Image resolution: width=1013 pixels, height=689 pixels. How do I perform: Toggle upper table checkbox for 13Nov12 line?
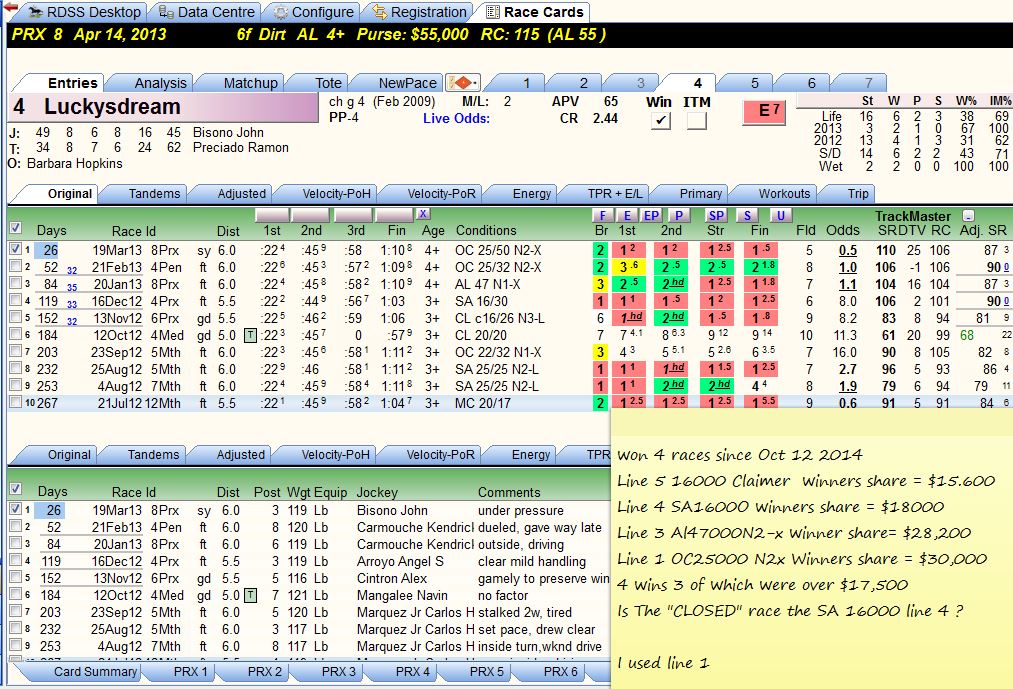(x=16, y=317)
